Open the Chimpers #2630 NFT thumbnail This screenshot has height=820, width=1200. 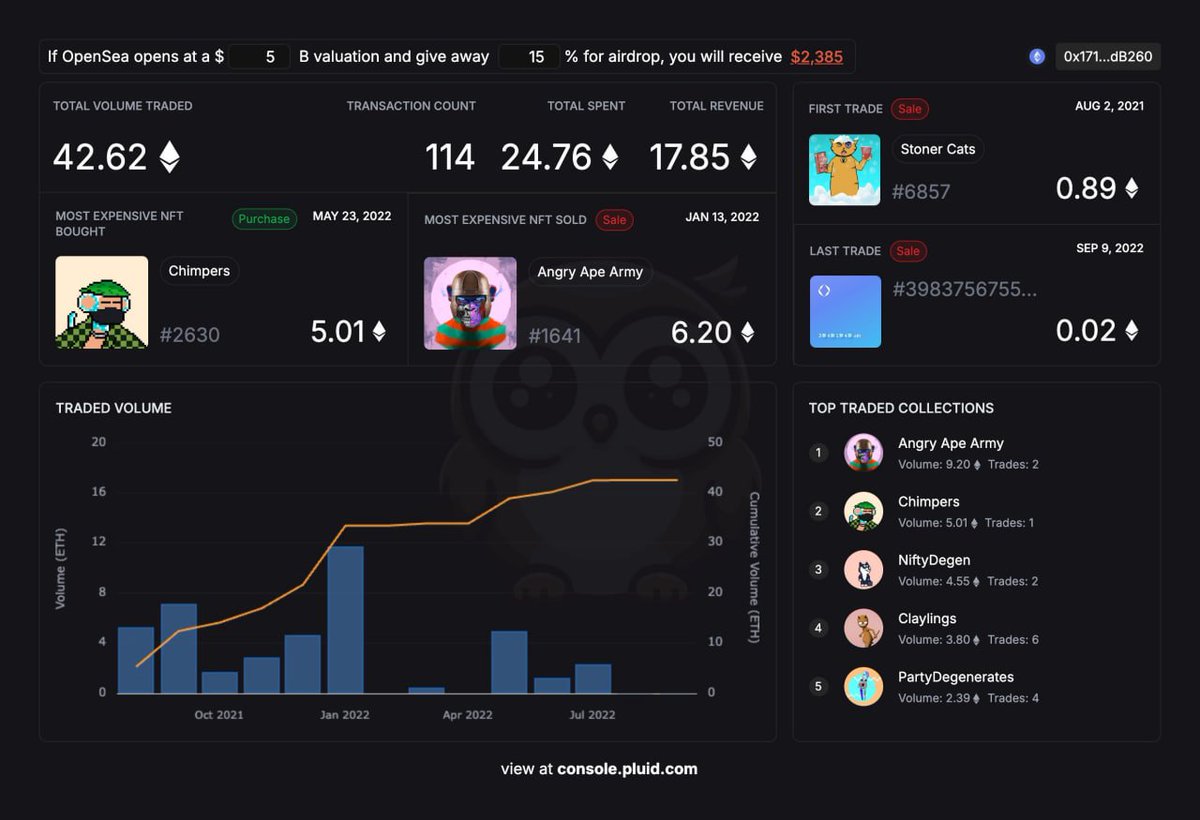[102, 303]
